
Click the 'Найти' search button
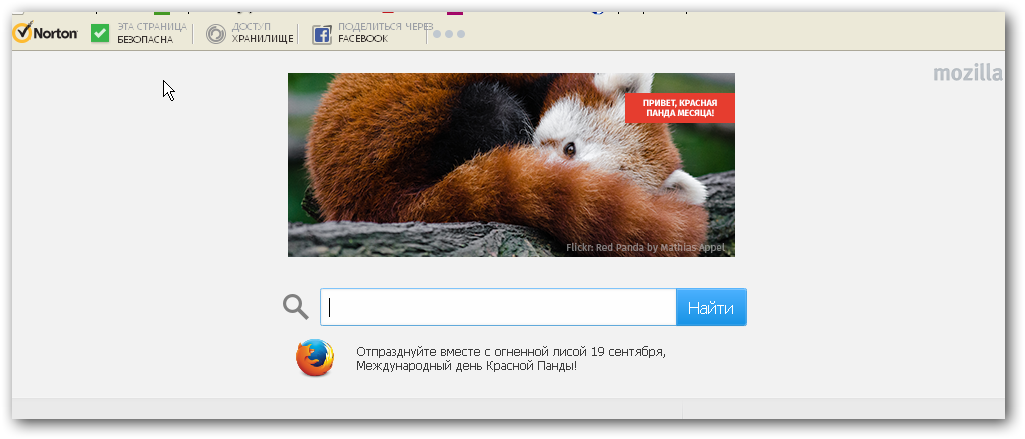pos(711,307)
